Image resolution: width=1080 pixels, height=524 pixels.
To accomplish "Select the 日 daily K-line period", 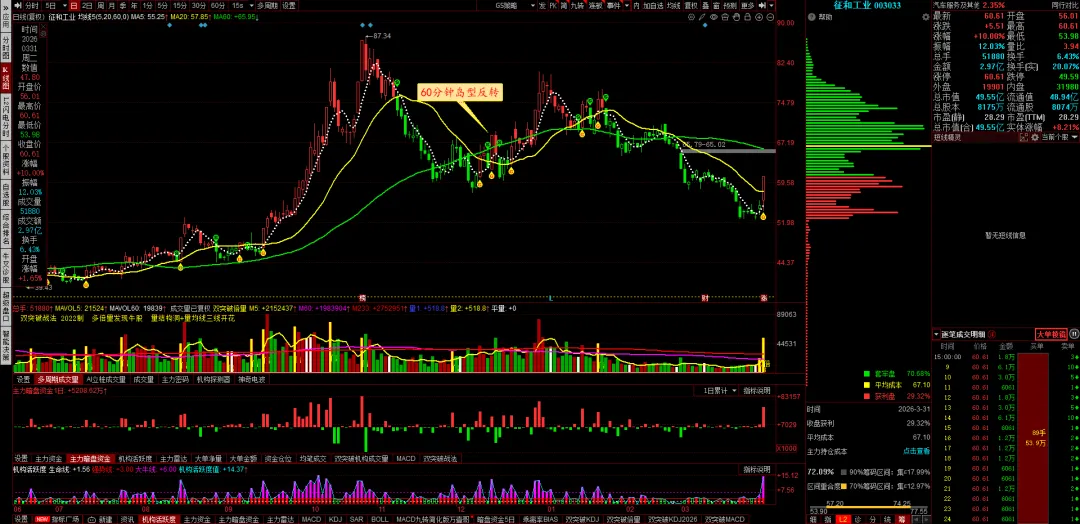I will coord(74,5).
